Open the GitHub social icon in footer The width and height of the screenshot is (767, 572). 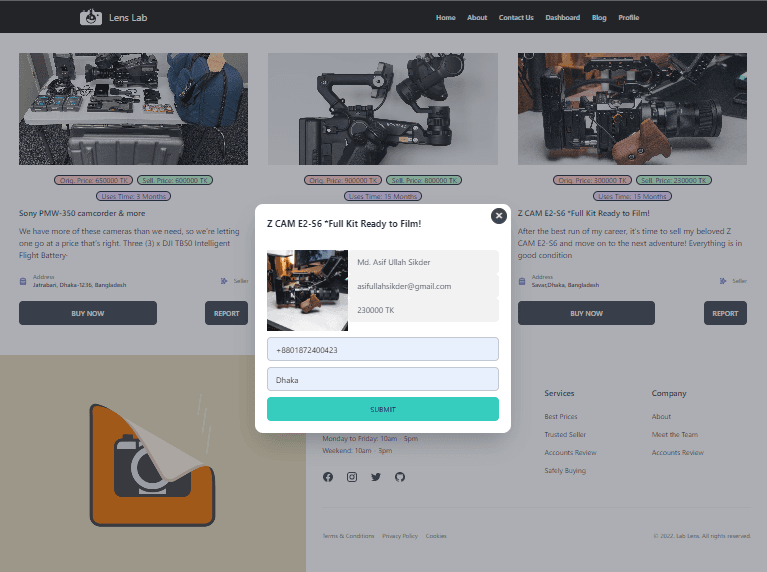click(400, 477)
